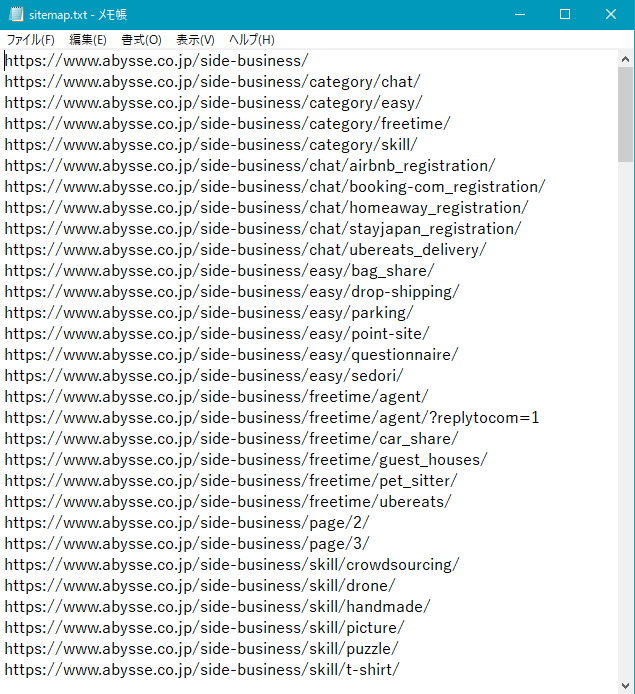
Task: Maximize the sitemap.txt Notepad window
Action: [565, 15]
